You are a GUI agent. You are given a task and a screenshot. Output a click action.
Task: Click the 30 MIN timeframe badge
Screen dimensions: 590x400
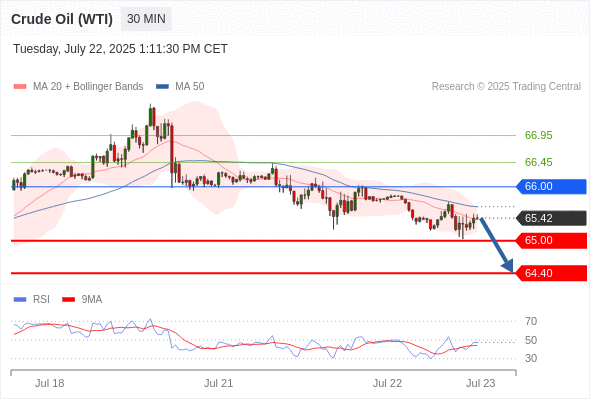(x=146, y=19)
